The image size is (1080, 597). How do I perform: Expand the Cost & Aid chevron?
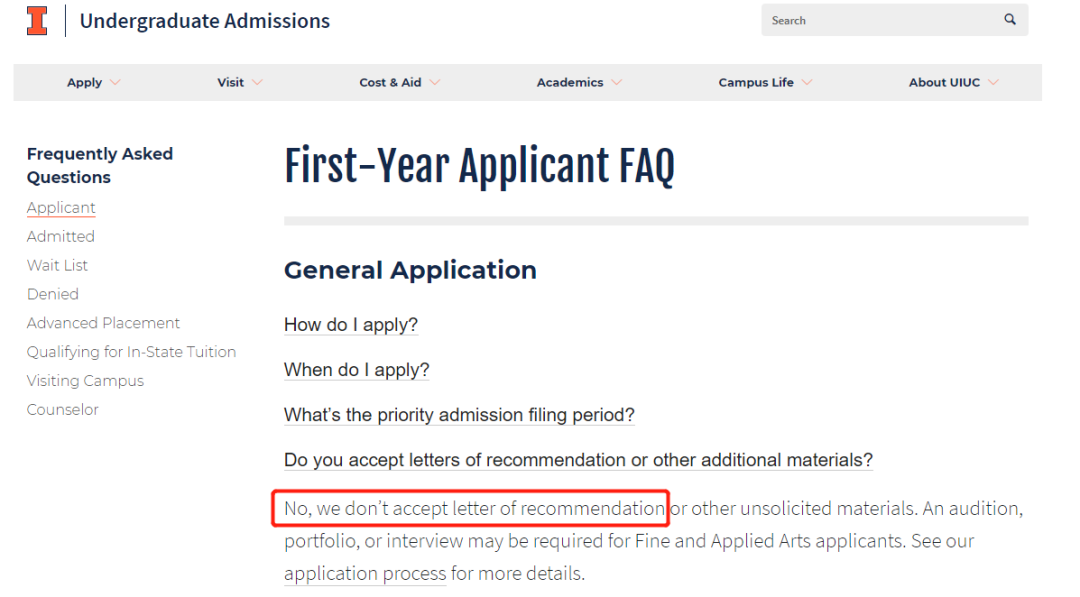tap(435, 83)
